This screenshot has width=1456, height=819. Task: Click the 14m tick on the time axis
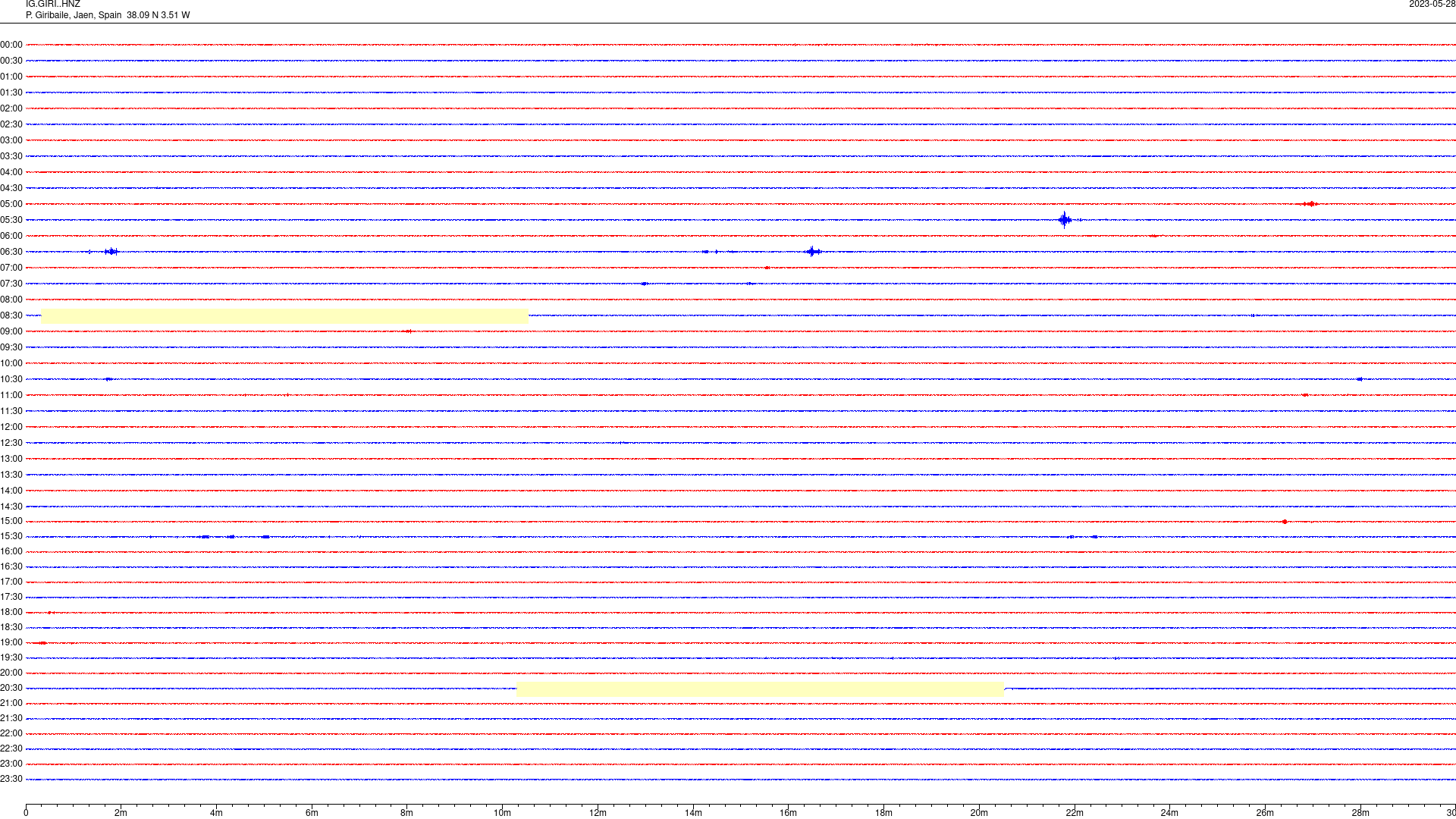pyautogui.click(x=693, y=812)
